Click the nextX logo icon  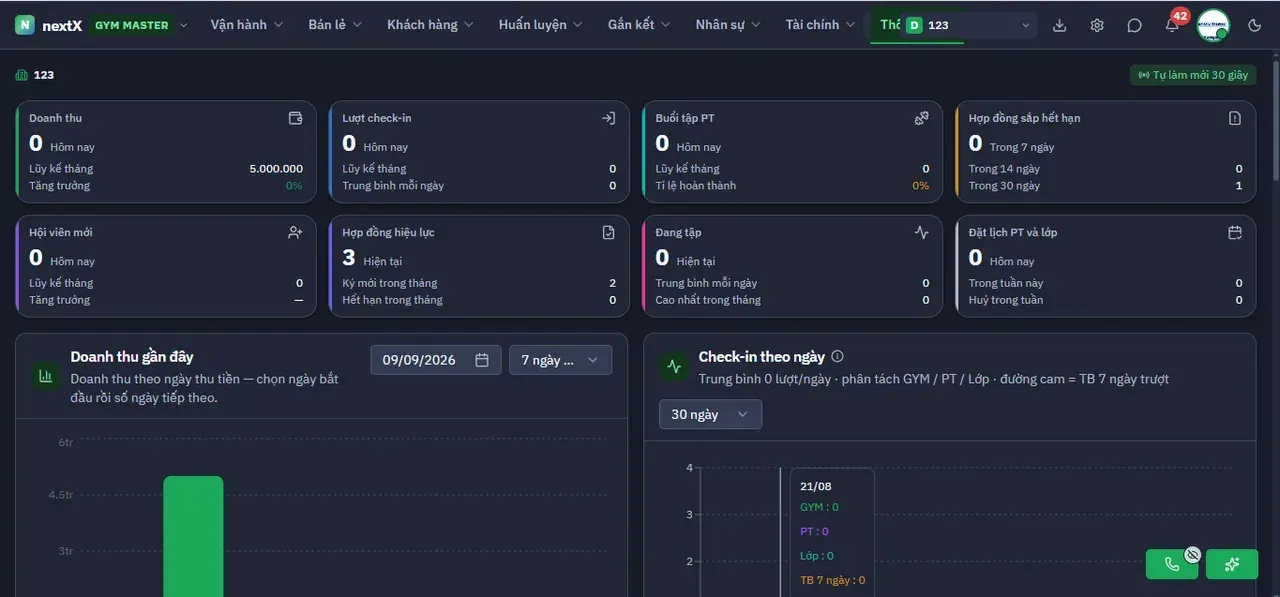(25, 25)
